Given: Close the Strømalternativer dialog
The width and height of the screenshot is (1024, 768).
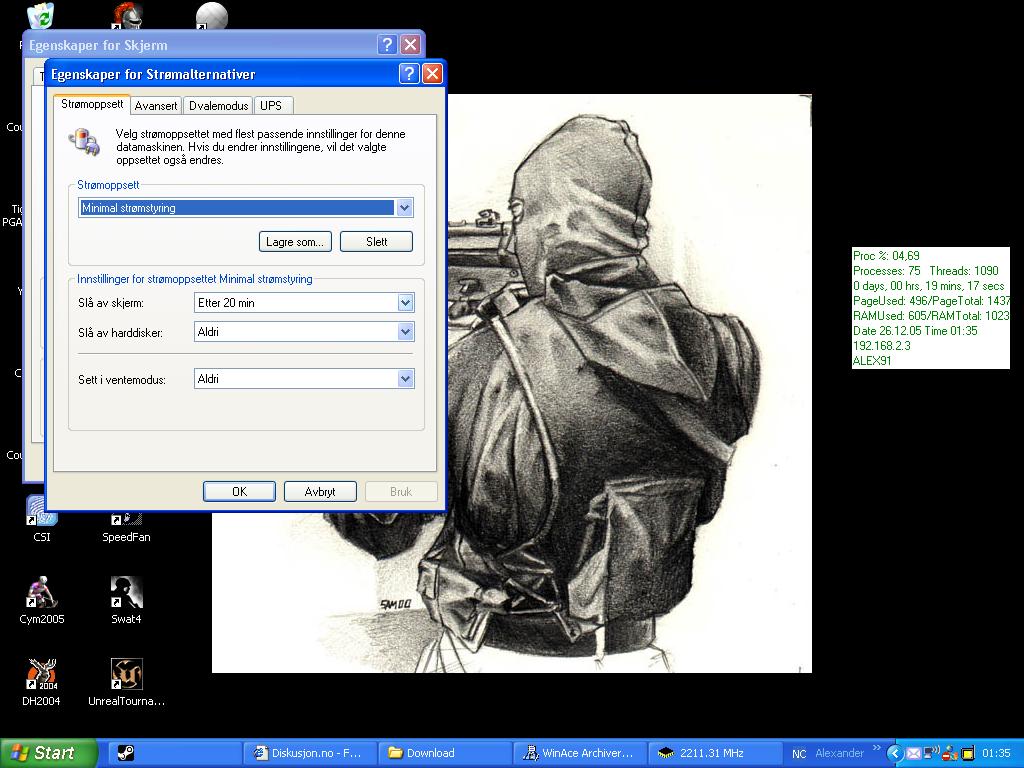Looking at the screenshot, I should [432, 73].
